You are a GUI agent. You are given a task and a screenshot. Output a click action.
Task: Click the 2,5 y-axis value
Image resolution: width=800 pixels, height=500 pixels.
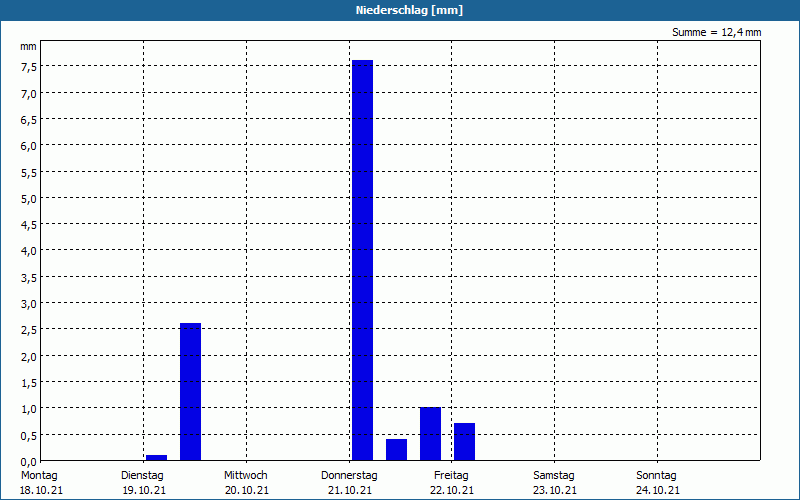(x=29, y=330)
